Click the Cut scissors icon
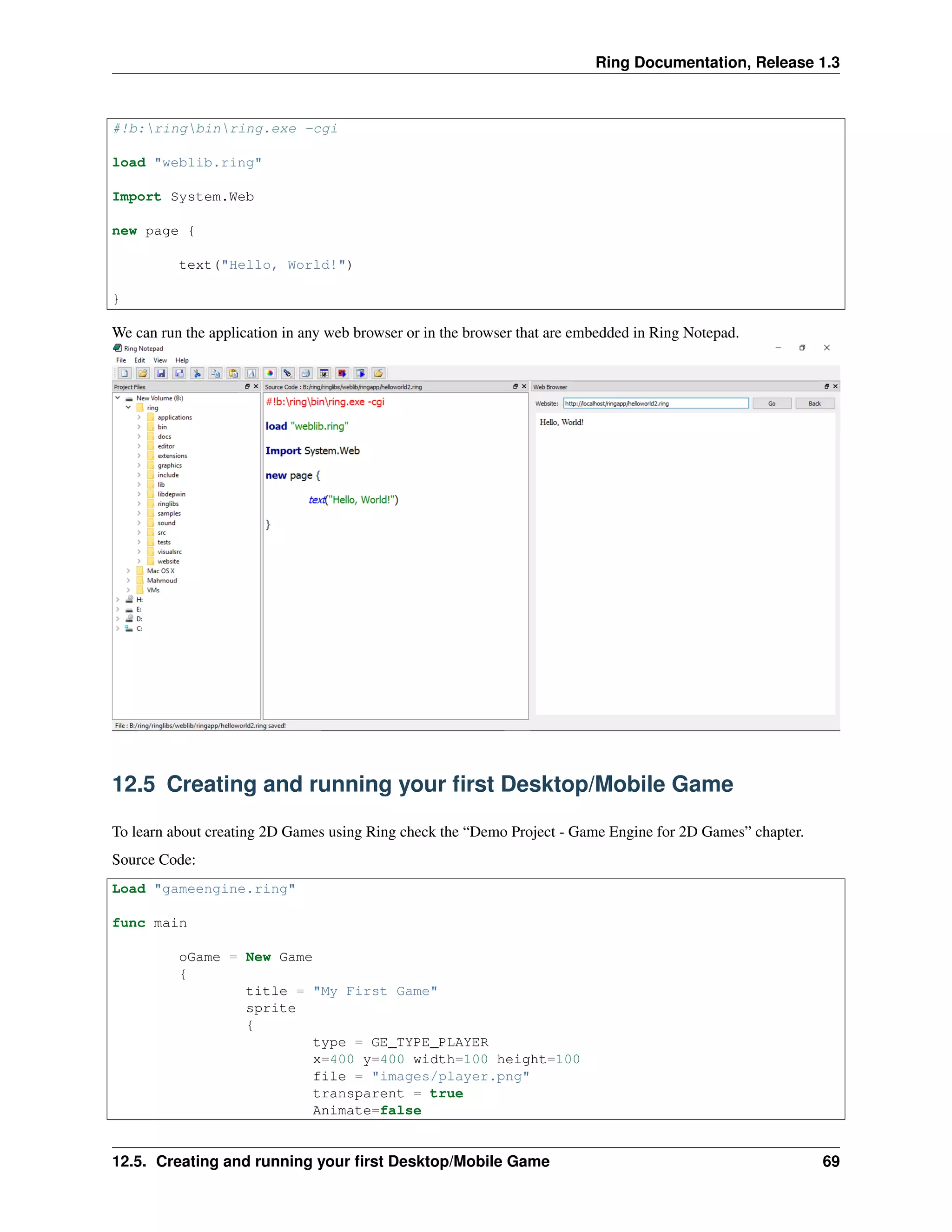952x1232 pixels. coord(198,373)
